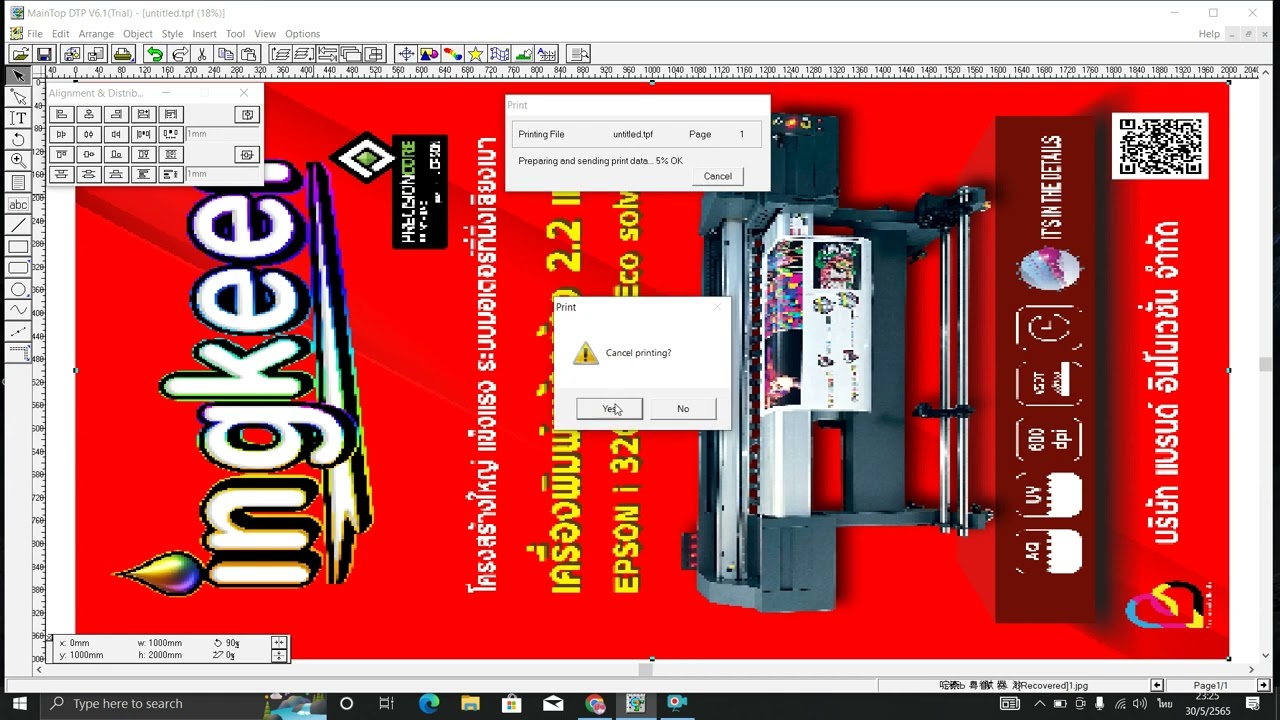Select the rectangle drawing tool
The height and width of the screenshot is (720, 1280).
pos(18,247)
